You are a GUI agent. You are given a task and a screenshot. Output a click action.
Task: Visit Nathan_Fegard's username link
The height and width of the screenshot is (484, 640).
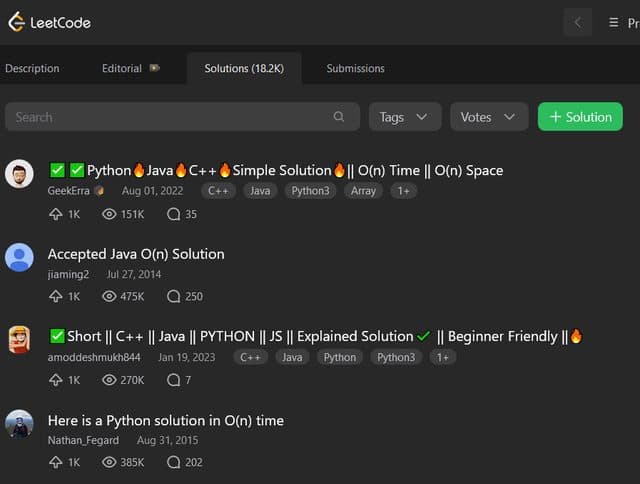[83, 440]
